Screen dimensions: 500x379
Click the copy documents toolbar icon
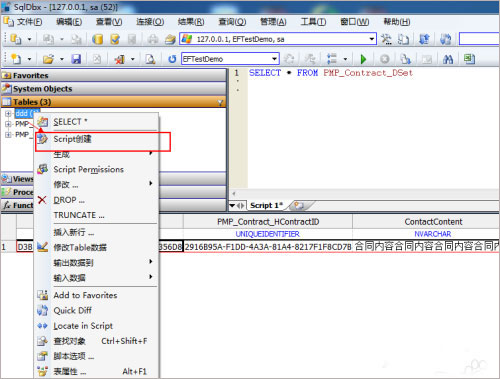point(404,39)
